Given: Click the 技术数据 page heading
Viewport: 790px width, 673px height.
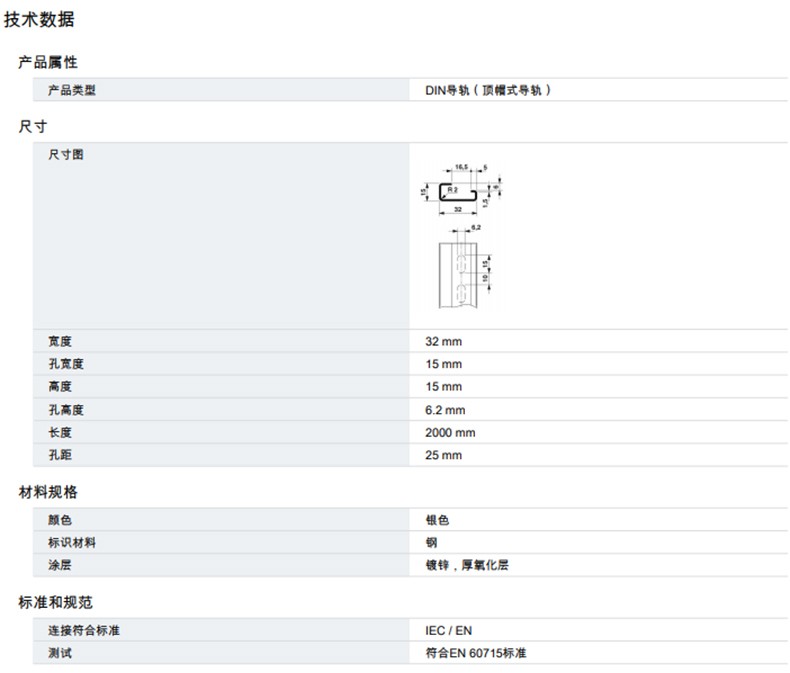Looking at the screenshot, I should [39, 20].
